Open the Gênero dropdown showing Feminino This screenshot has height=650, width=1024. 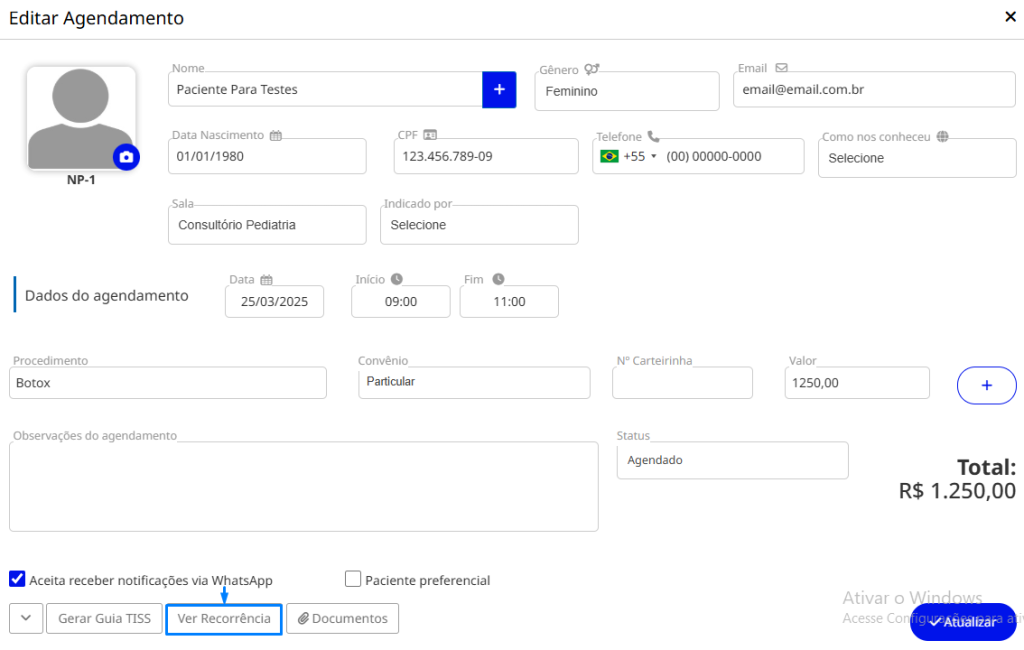pos(627,91)
